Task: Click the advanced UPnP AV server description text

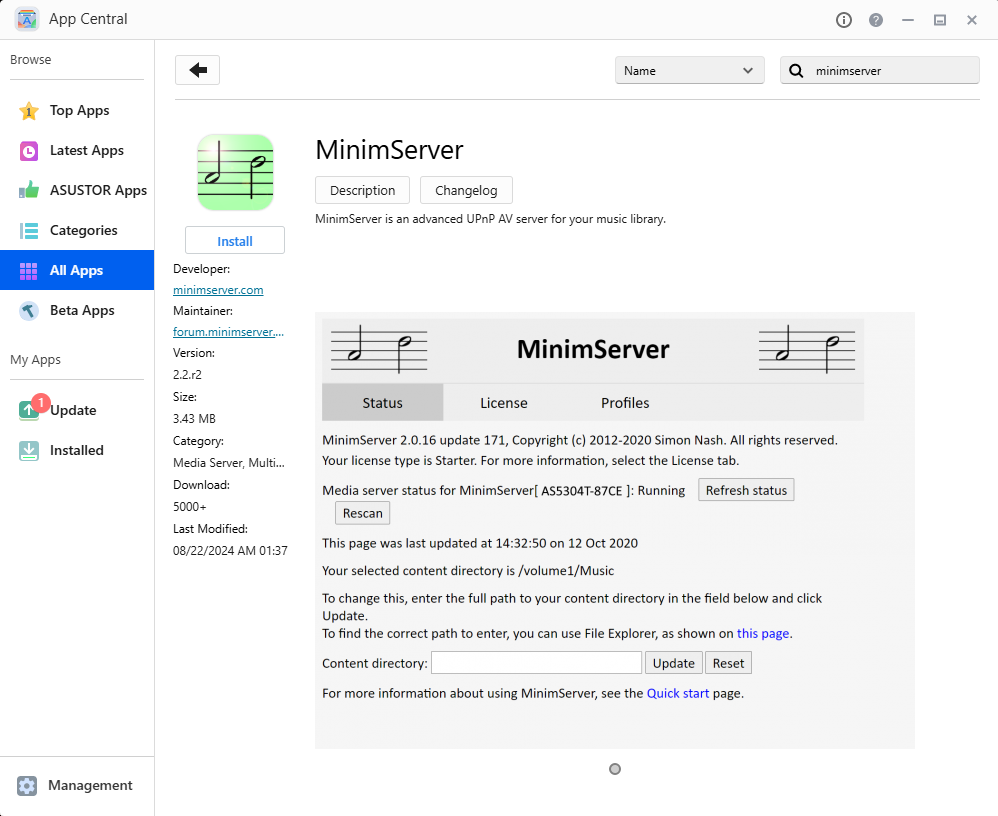Action: [x=490, y=219]
